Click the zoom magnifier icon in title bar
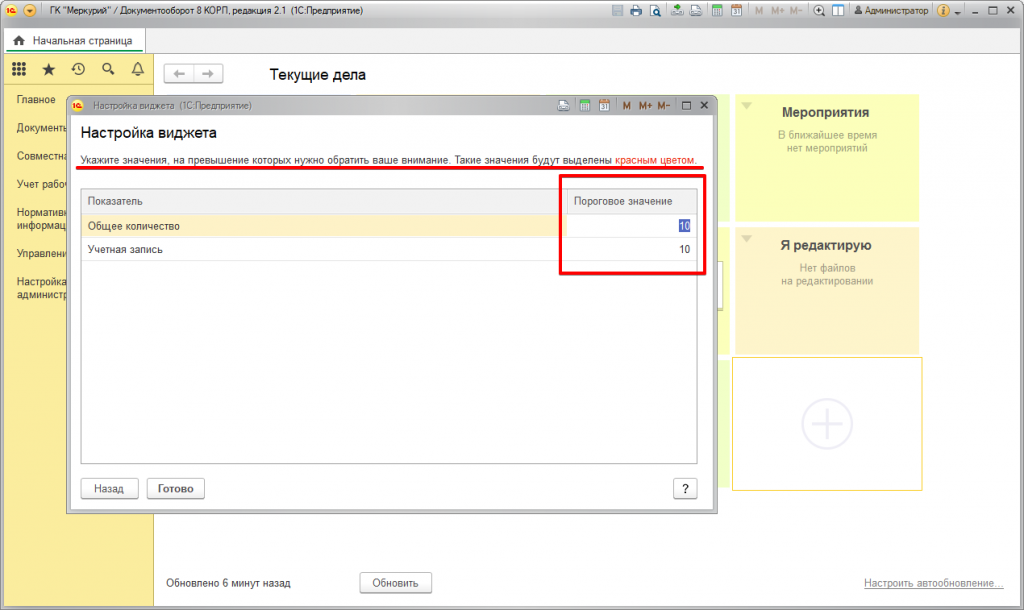 pos(819,11)
